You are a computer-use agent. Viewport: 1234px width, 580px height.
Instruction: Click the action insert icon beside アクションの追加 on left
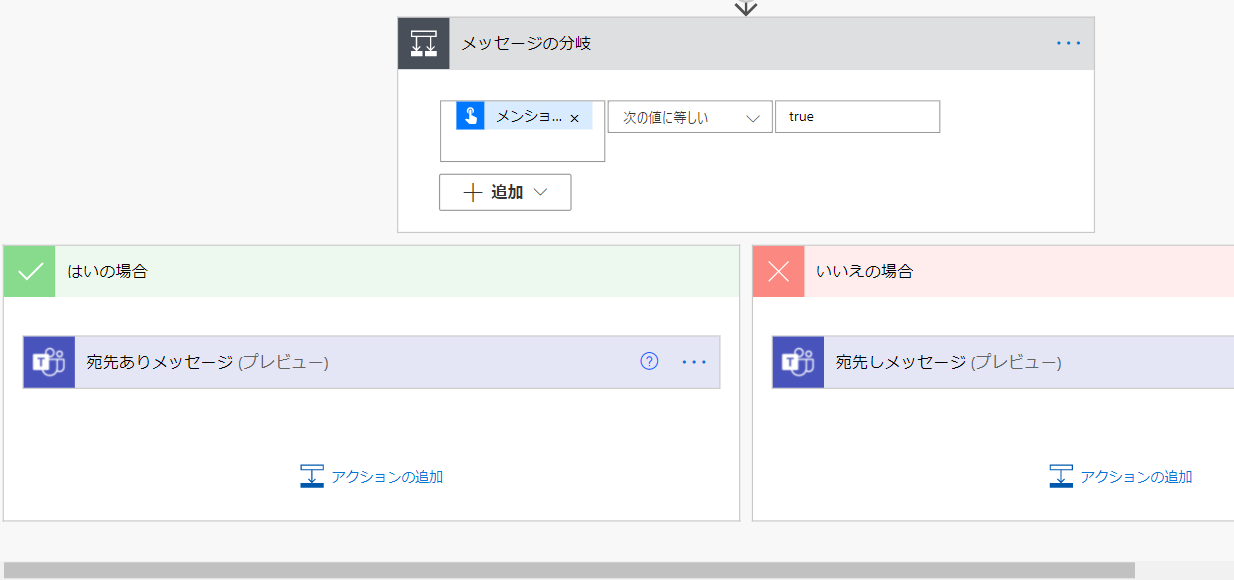[311, 475]
